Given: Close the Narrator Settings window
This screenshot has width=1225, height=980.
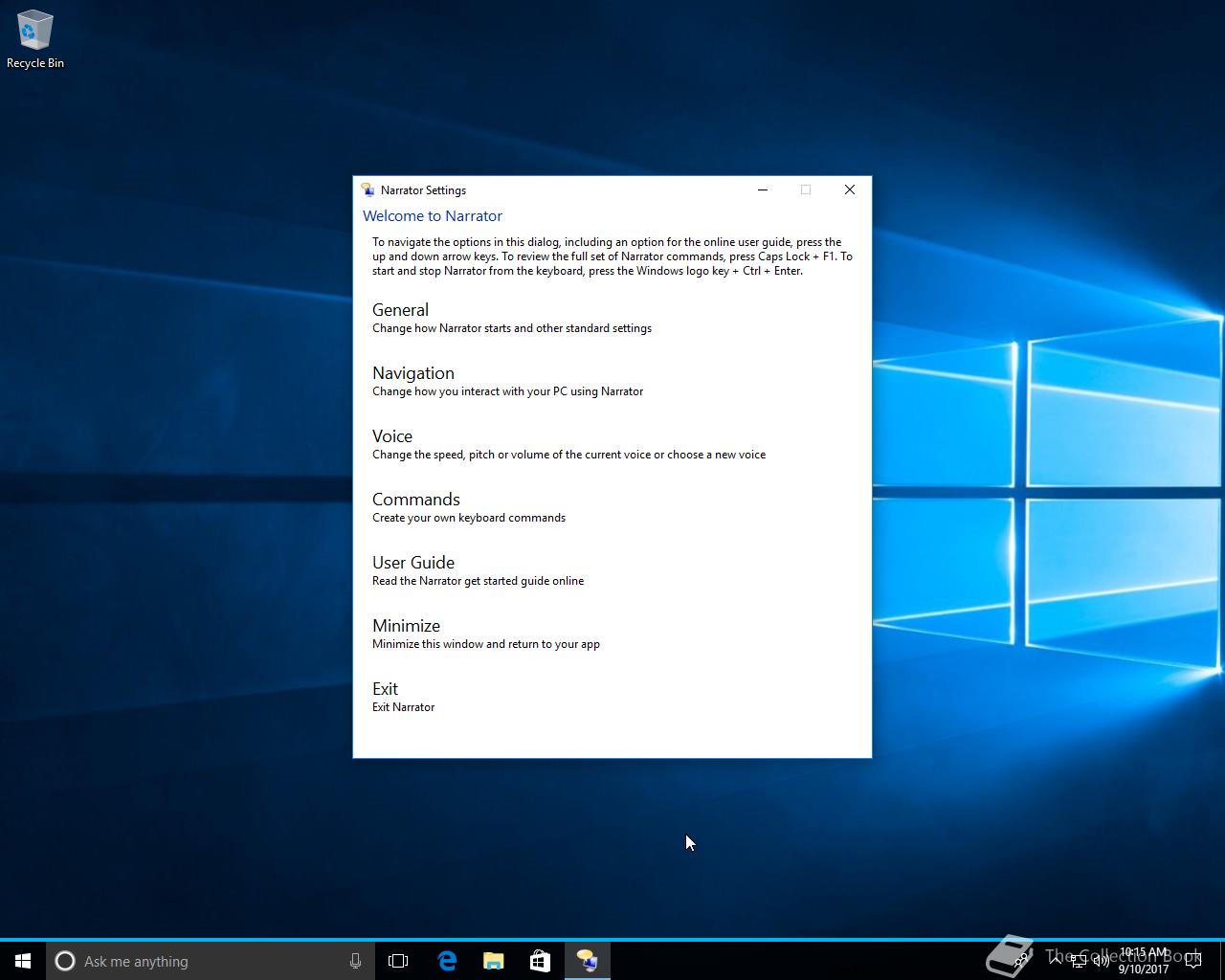Looking at the screenshot, I should click(849, 189).
